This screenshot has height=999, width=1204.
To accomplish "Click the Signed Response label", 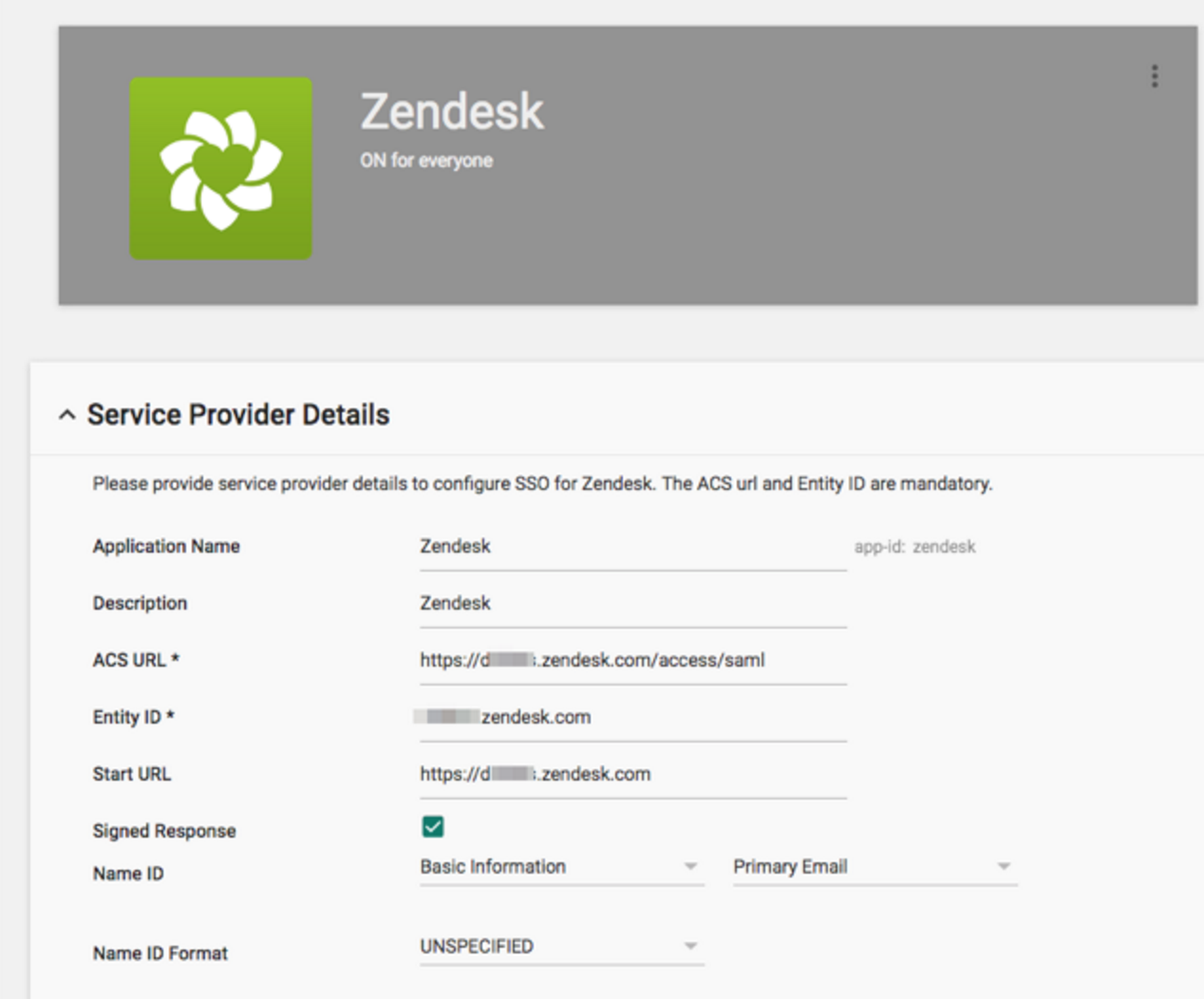I will pos(164,831).
